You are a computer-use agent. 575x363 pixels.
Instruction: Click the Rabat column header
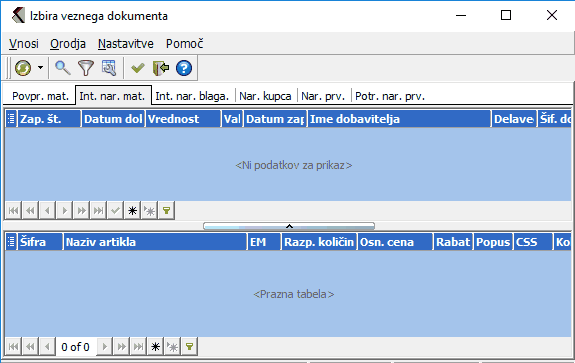tap(453, 242)
